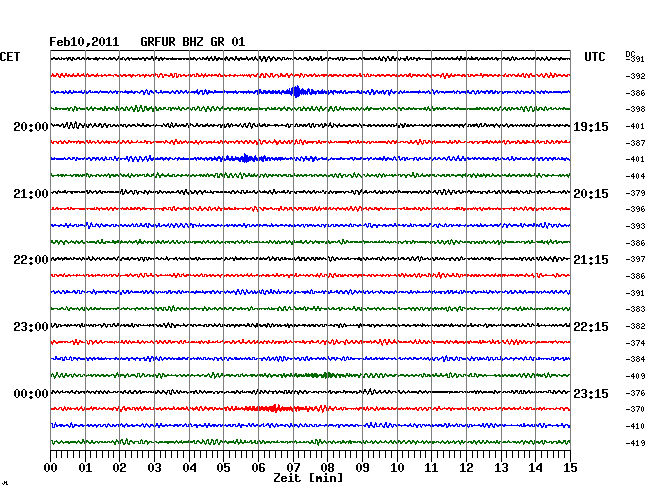Image resolution: width=650 pixels, height=494 pixels.
Task: Click the x-axis minute label 11
Action: 431,468
